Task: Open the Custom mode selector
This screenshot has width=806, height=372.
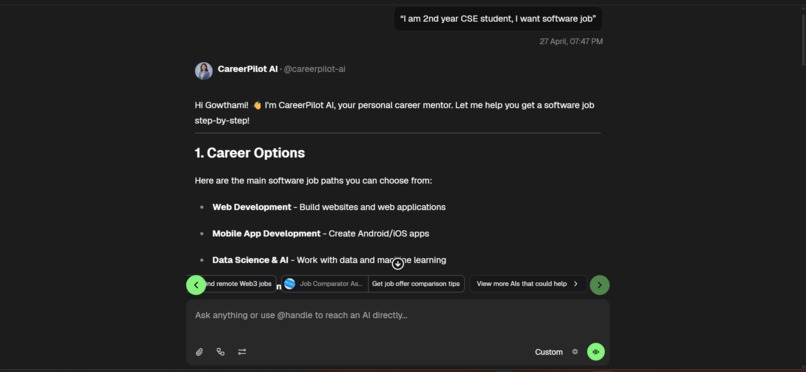Action: pos(548,352)
